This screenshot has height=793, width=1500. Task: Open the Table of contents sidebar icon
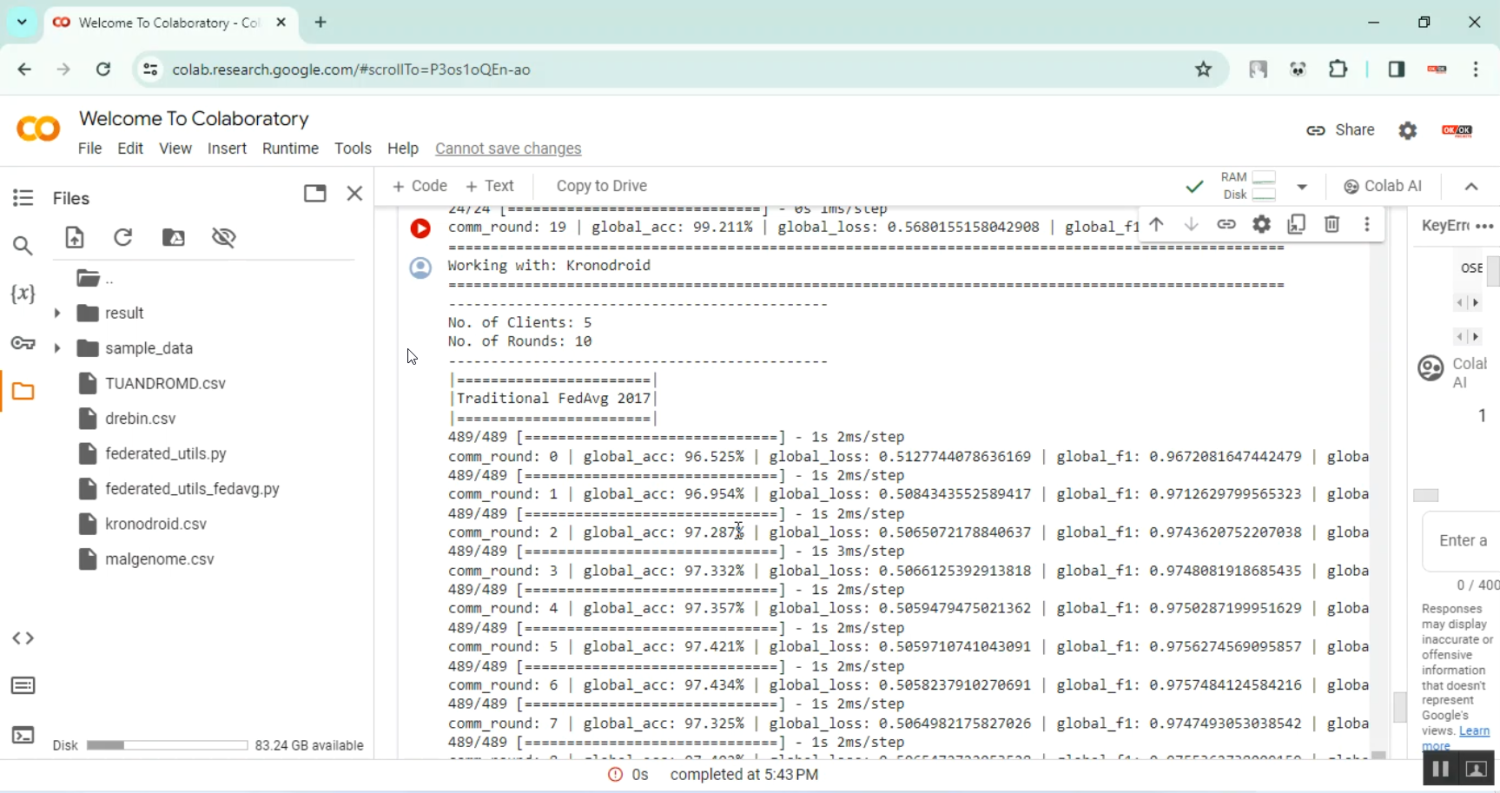tap(23, 198)
